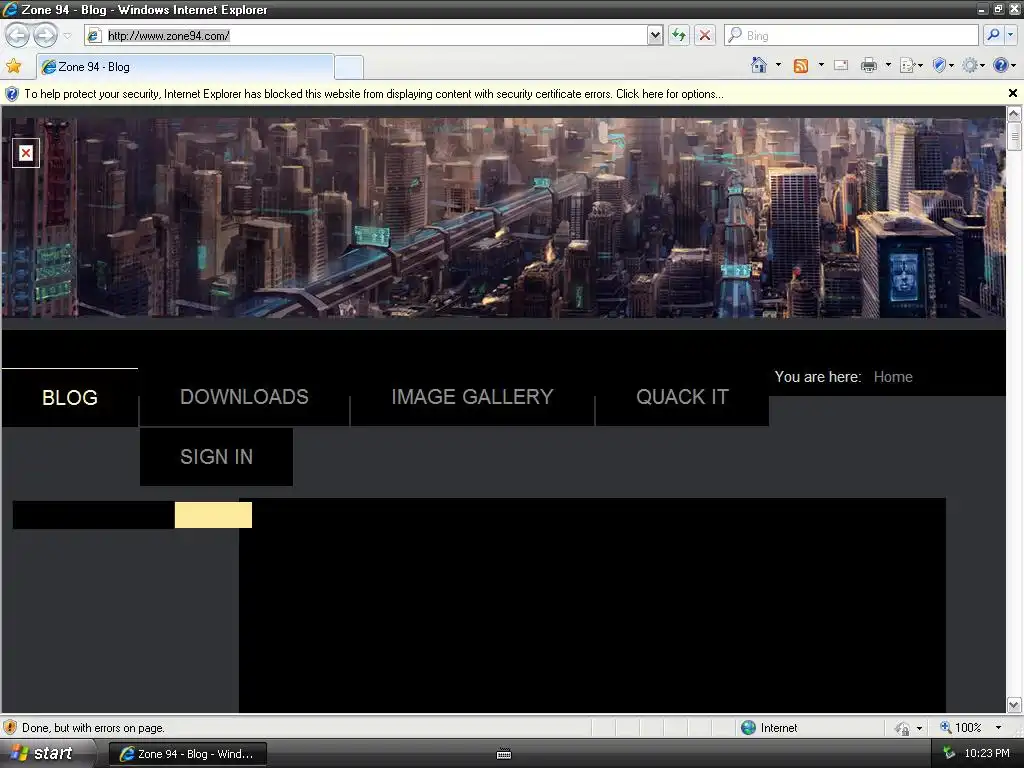The height and width of the screenshot is (768, 1024).
Task: Click the browser Back arrow button
Action: pos(17,35)
